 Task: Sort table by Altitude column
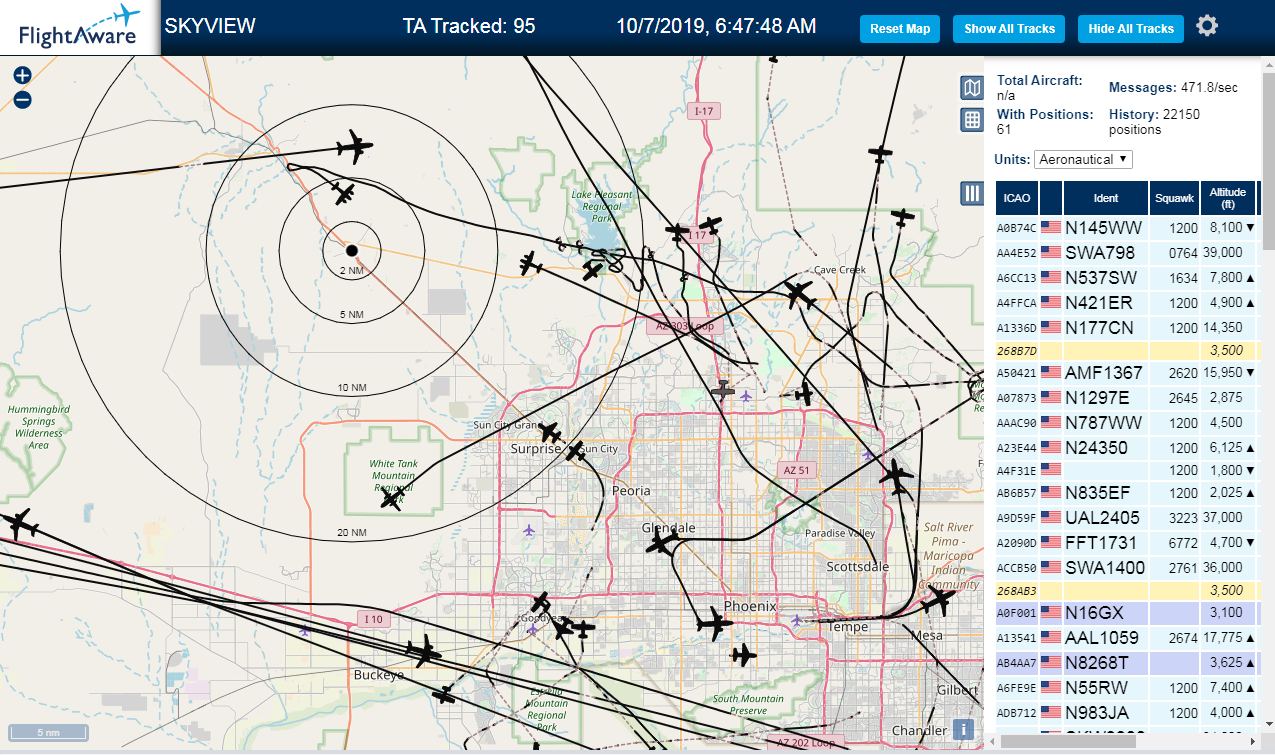pyautogui.click(x=1228, y=198)
